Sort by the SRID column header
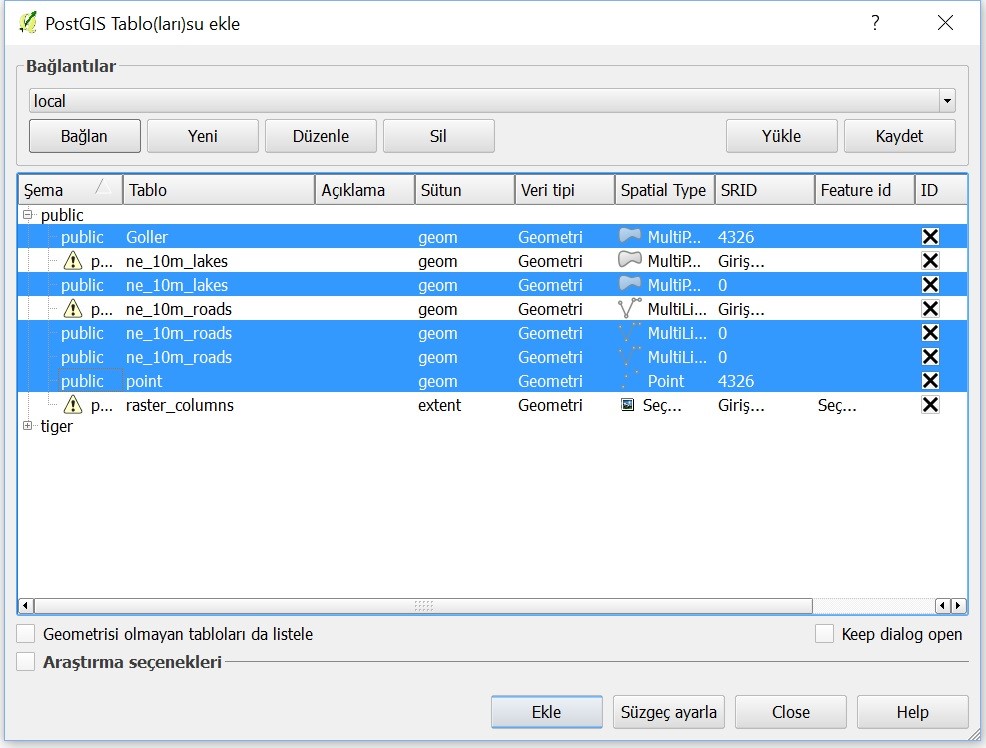This screenshot has width=986, height=748. pos(764,190)
